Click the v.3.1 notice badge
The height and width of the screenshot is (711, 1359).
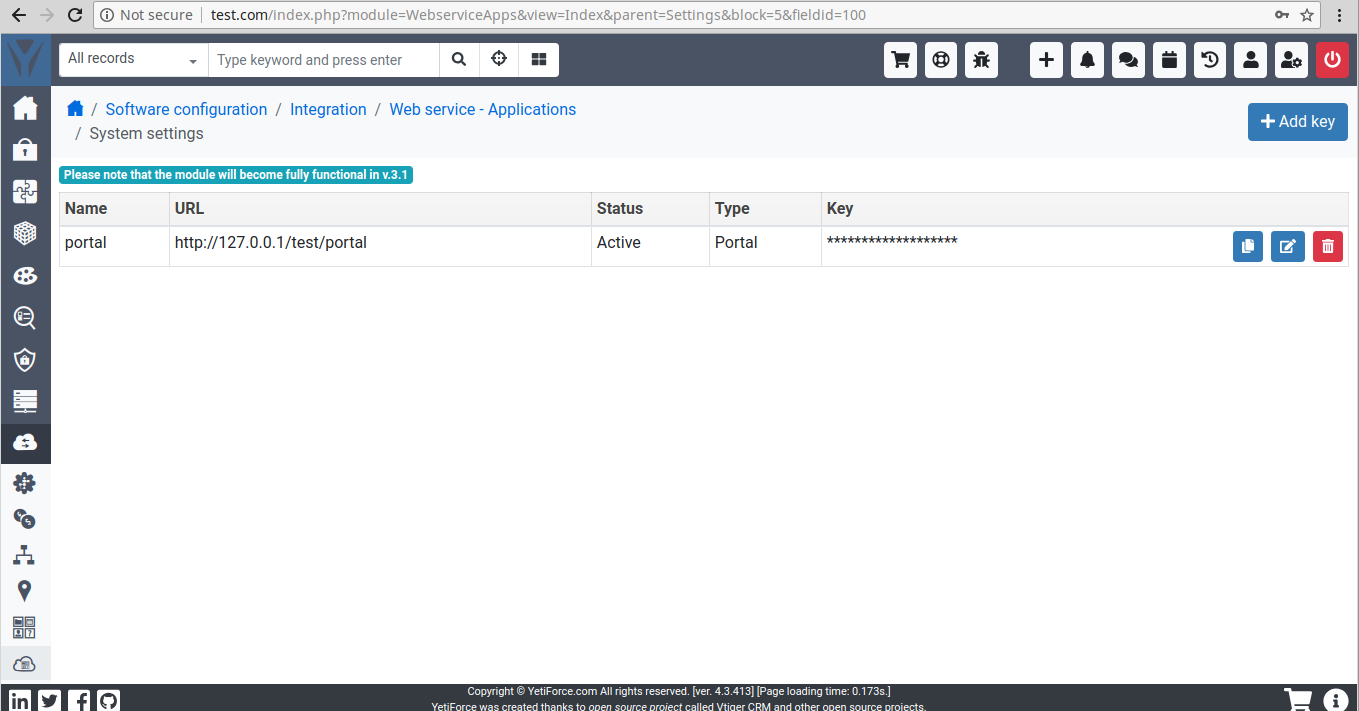(236, 175)
